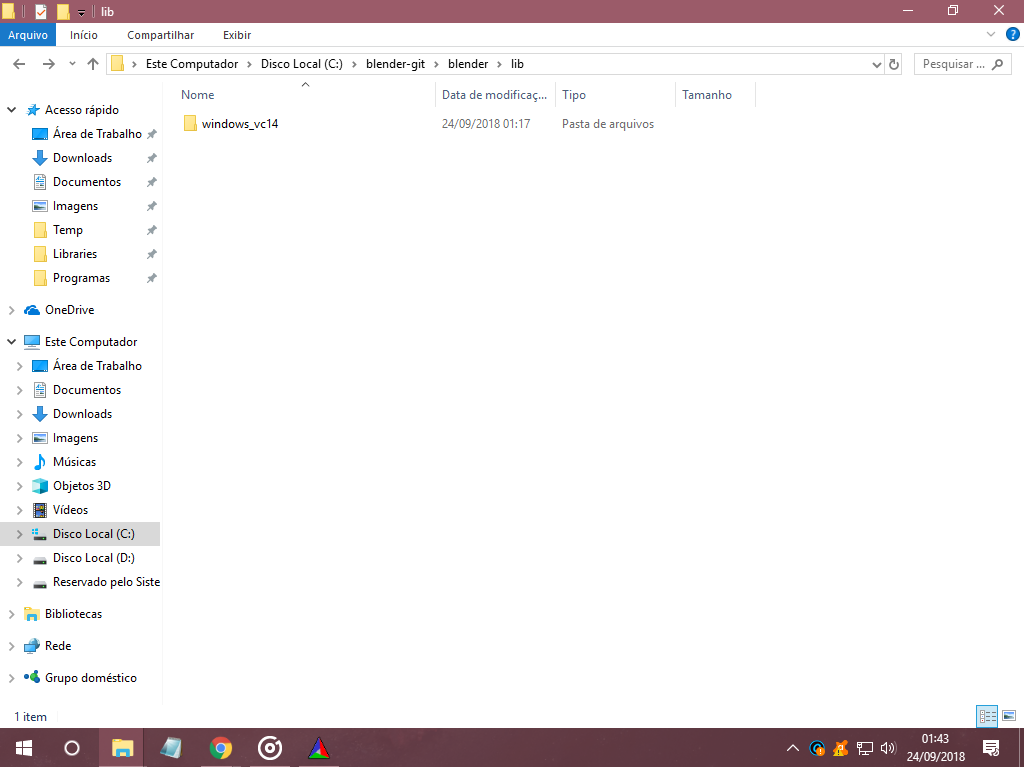This screenshot has width=1024, height=767.
Task: Click blender breadcrumb in address bar
Action: (468, 64)
